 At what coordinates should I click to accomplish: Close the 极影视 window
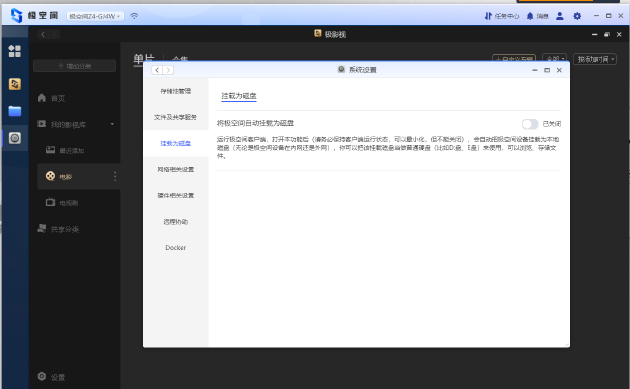tap(619, 35)
